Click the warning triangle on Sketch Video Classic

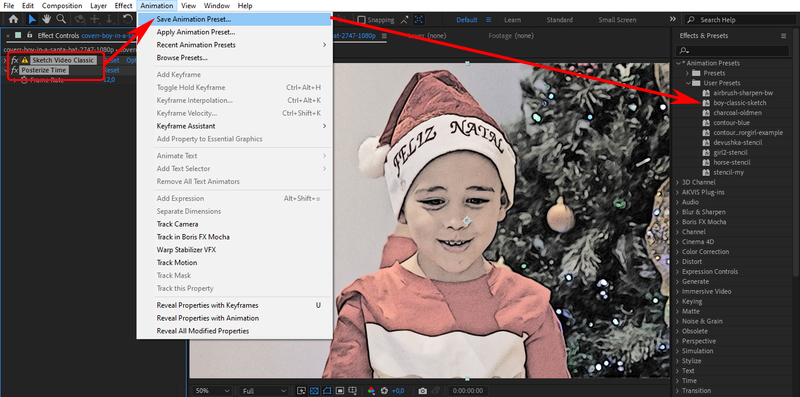24,60
